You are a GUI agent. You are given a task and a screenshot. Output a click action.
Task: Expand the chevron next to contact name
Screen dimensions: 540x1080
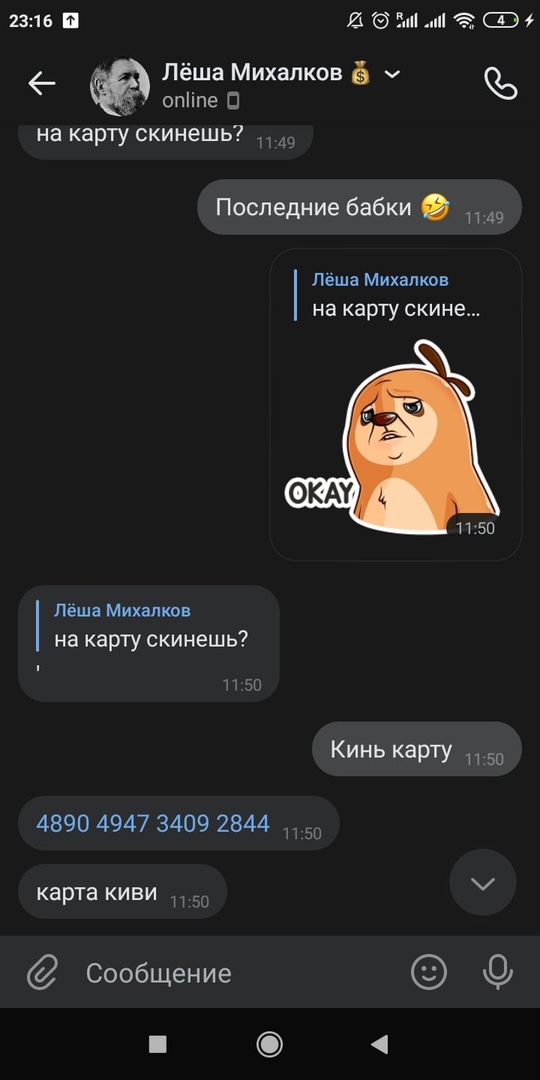point(392,74)
